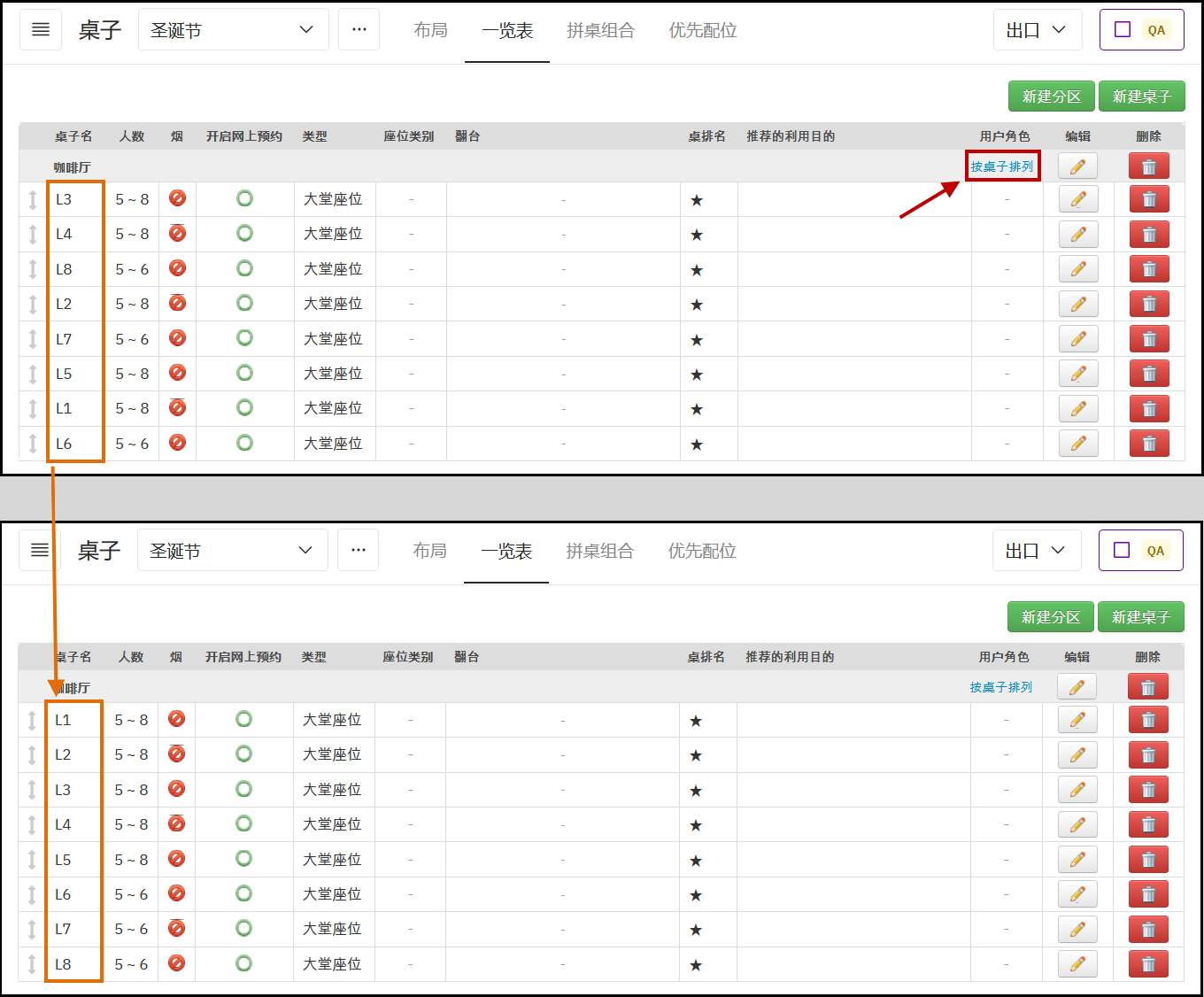Expand the 出口 dropdown in upper panel
The width and height of the screenshot is (1204, 997).
(1038, 30)
